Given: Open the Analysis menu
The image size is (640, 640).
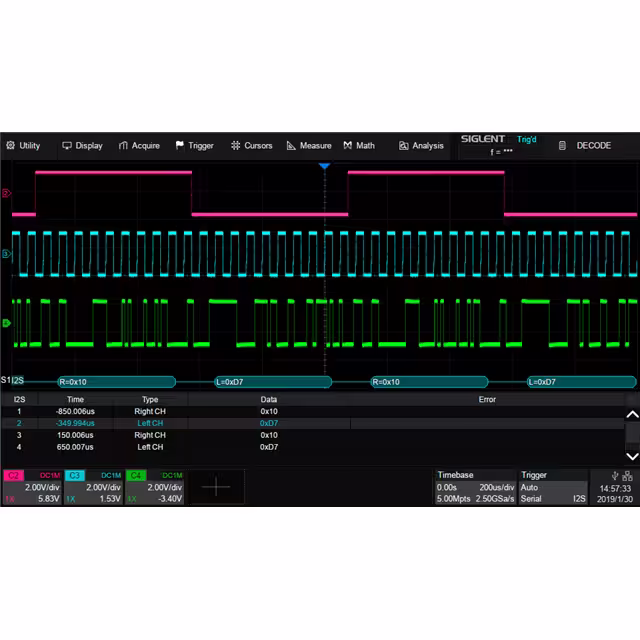Looking at the screenshot, I should [421, 146].
